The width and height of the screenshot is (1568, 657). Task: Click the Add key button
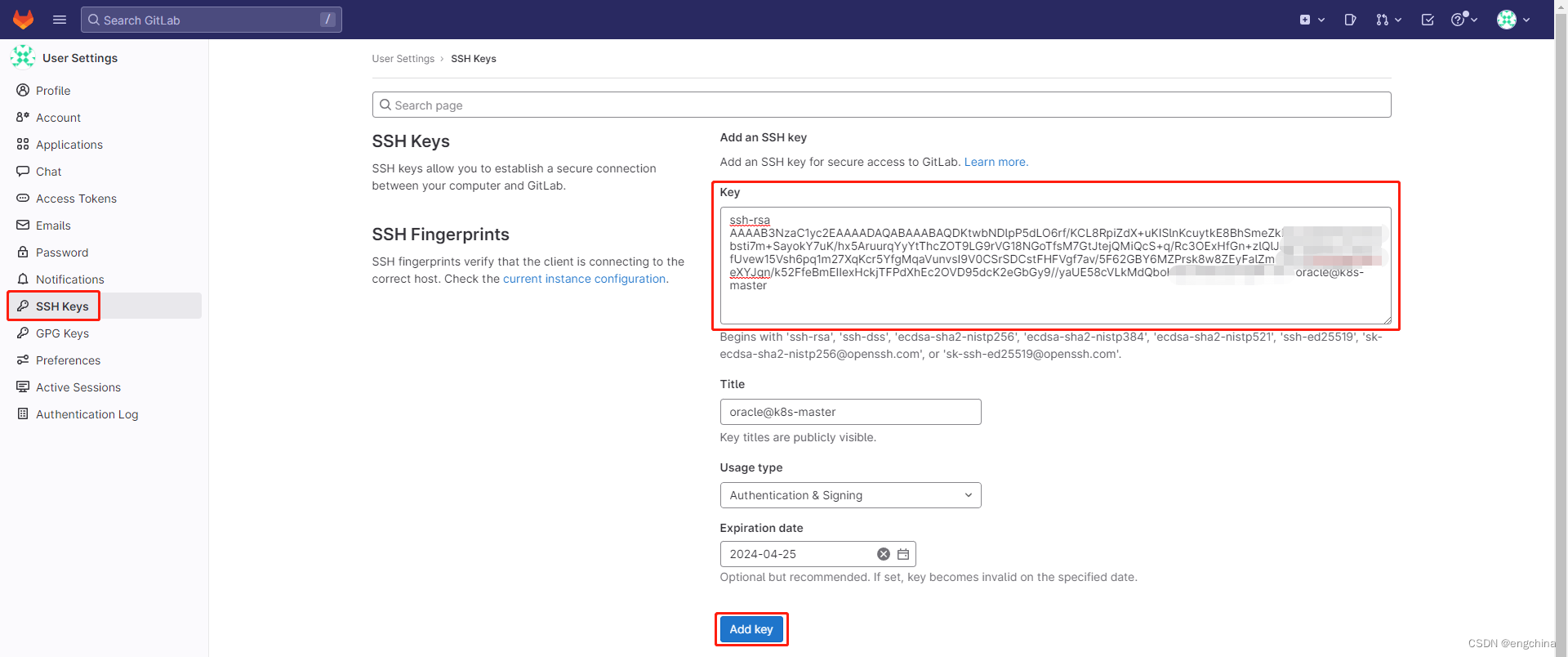[751, 629]
